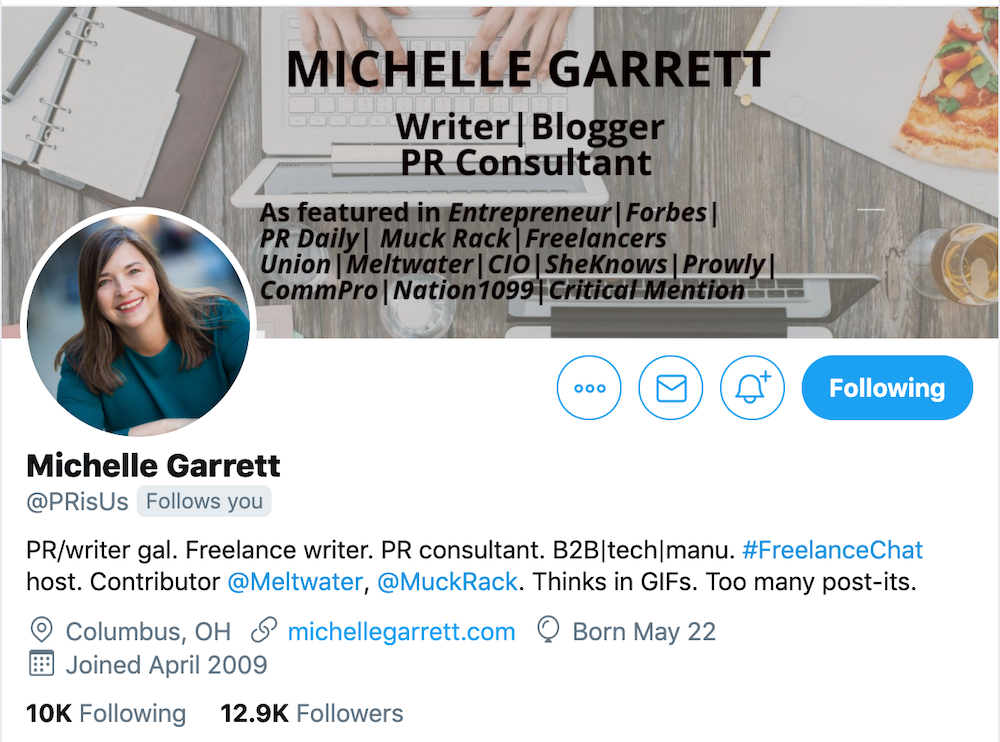This screenshot has width=1000, height=742.
Task: Click the location pin icon beside Columbus
Action: tap(41, 630)
